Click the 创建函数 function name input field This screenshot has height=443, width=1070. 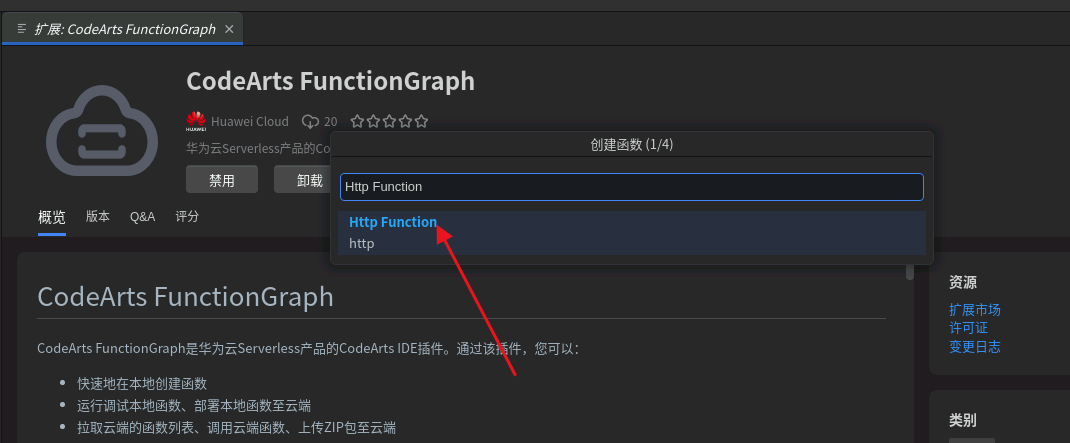pyautogui.click(x=631, y=187)
